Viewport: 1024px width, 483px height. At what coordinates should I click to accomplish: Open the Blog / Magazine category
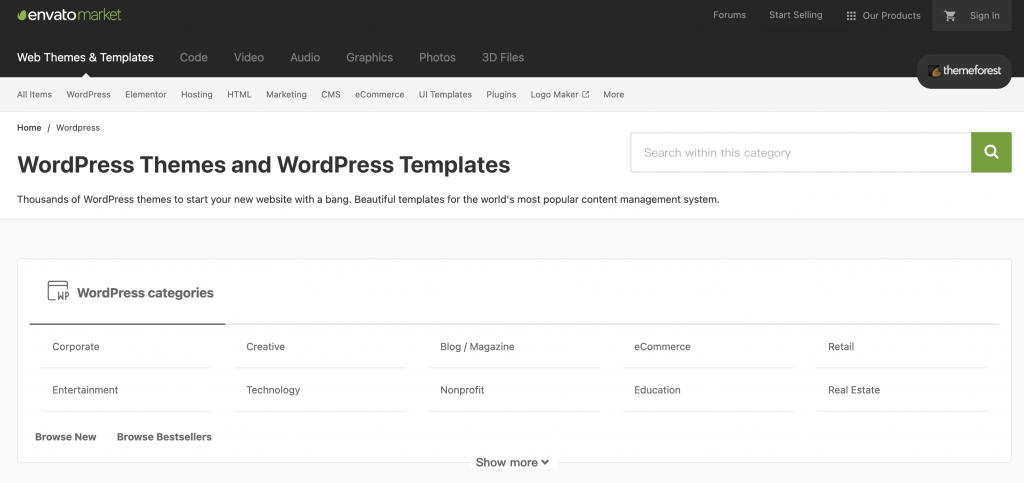point(477,347)
